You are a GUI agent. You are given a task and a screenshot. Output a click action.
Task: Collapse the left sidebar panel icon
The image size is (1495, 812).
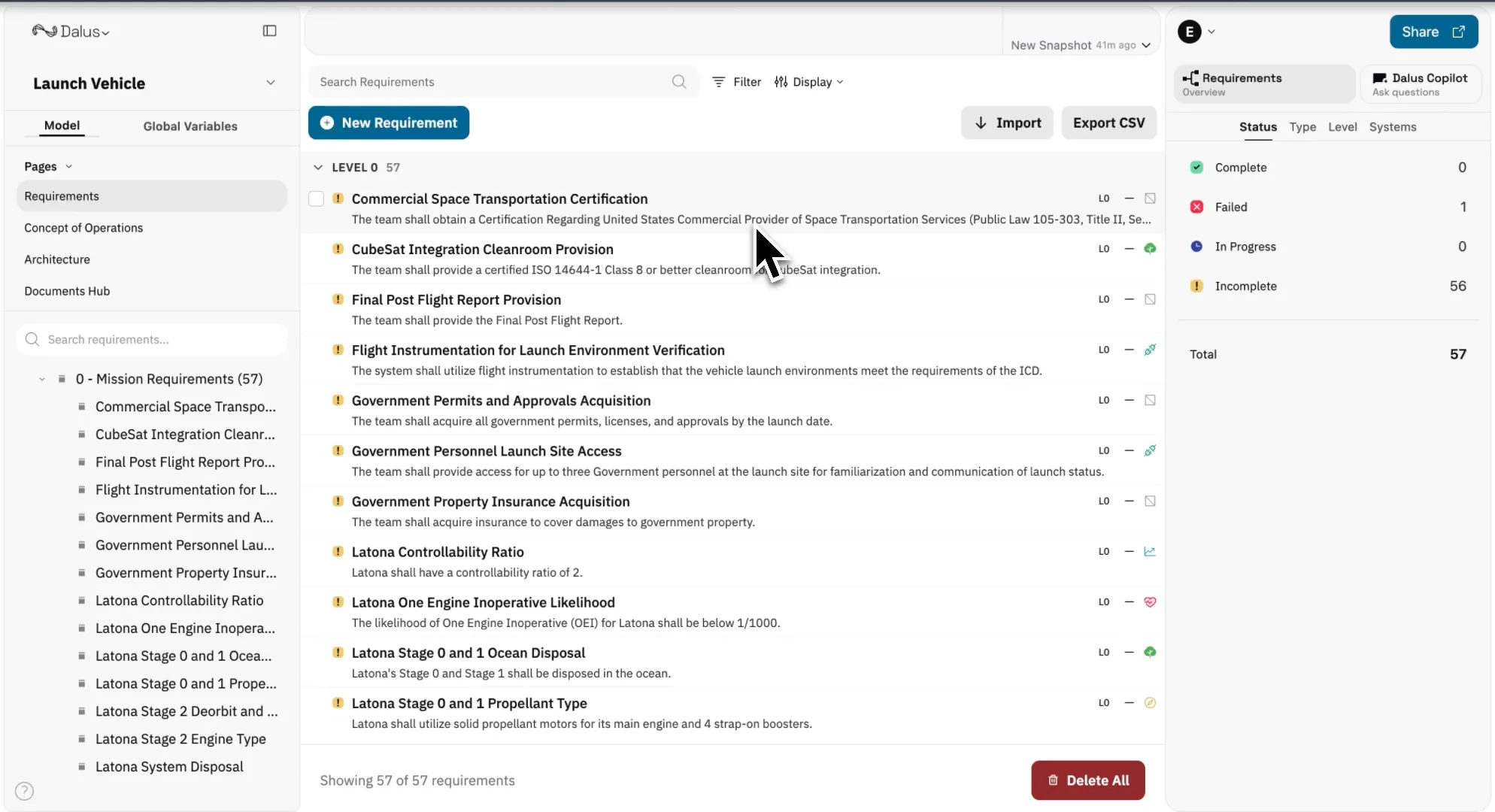269,31
